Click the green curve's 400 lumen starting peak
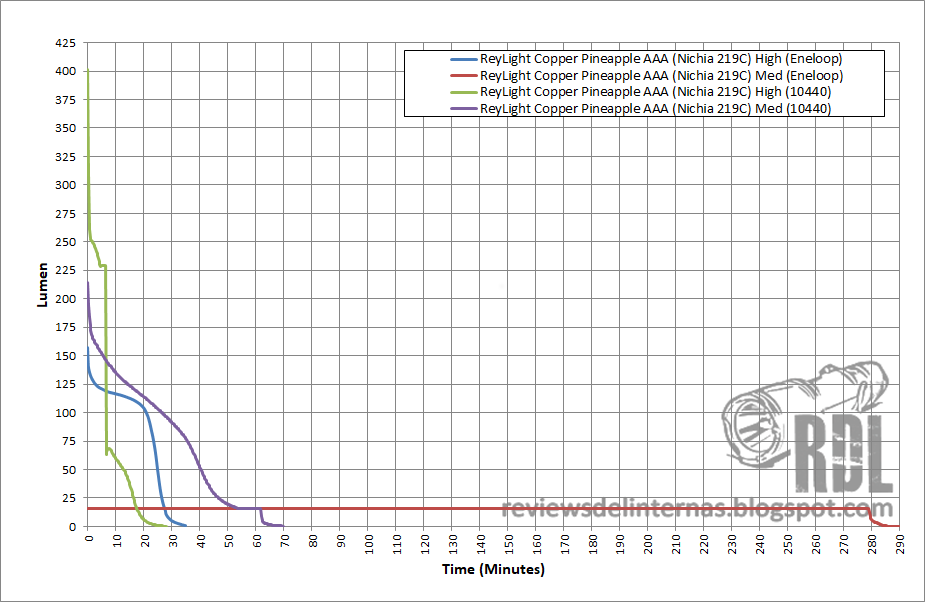 pos(88,71)
